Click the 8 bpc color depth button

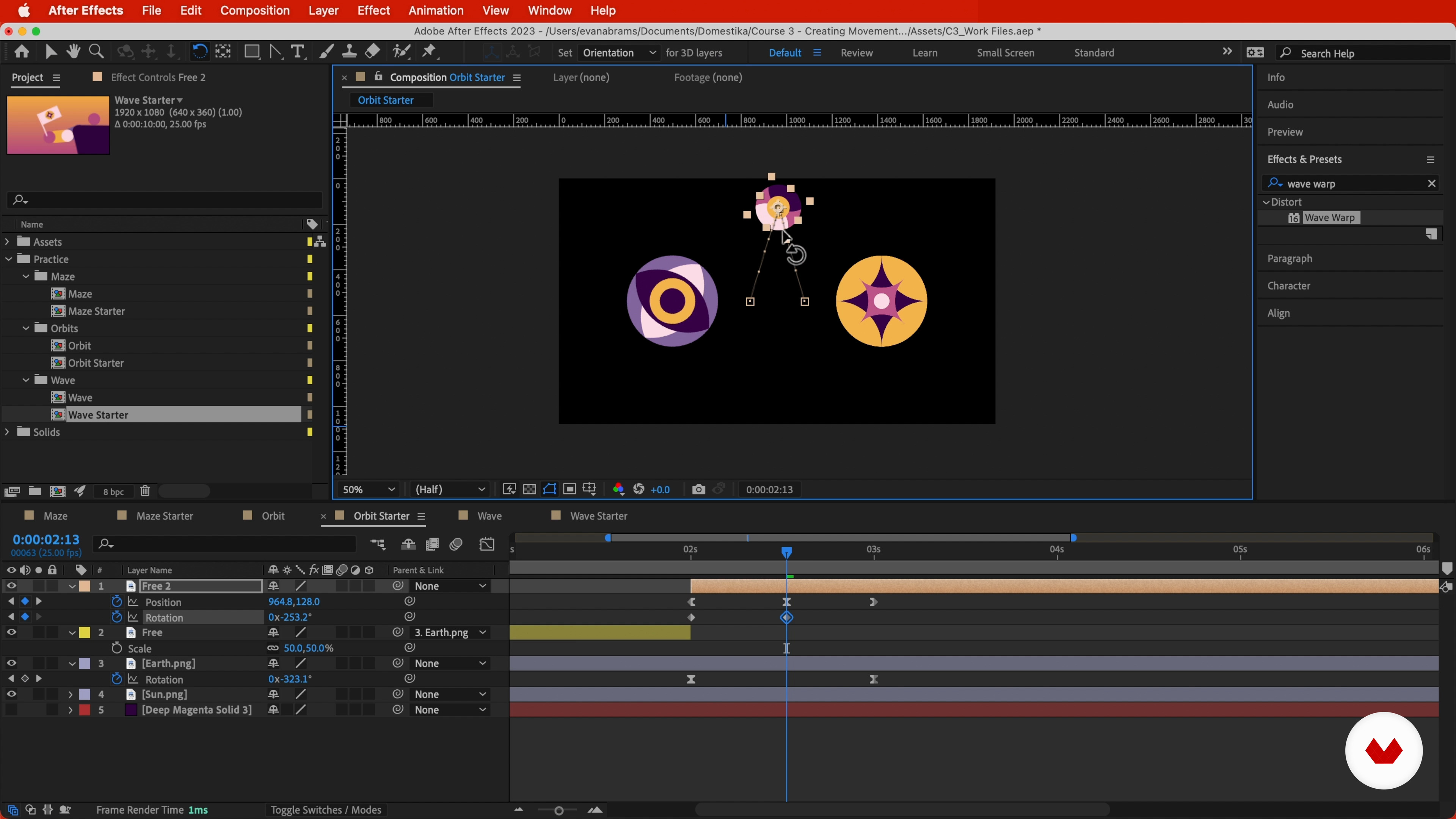114,492
